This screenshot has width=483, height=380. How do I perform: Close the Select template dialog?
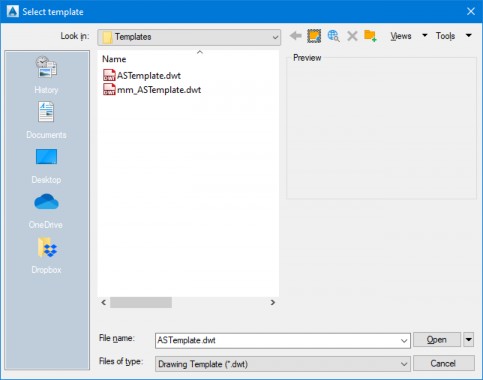point(471,11)
